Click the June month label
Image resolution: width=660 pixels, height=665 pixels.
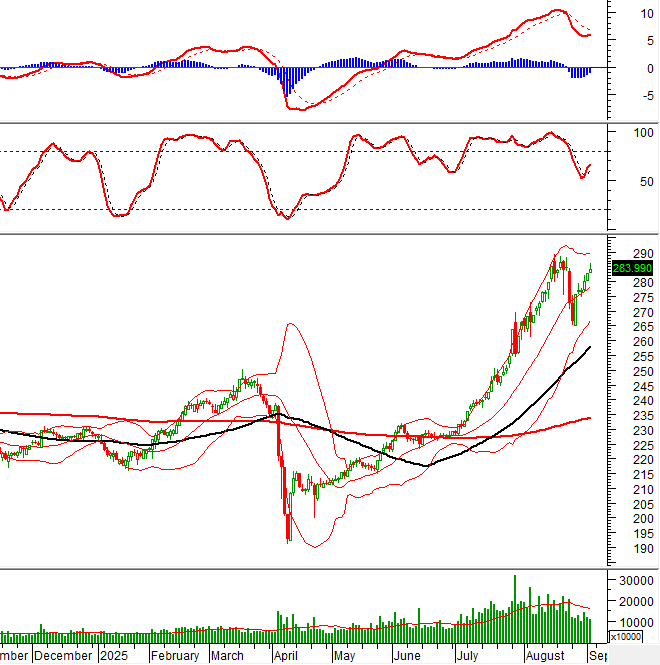[x=407, y=656]
